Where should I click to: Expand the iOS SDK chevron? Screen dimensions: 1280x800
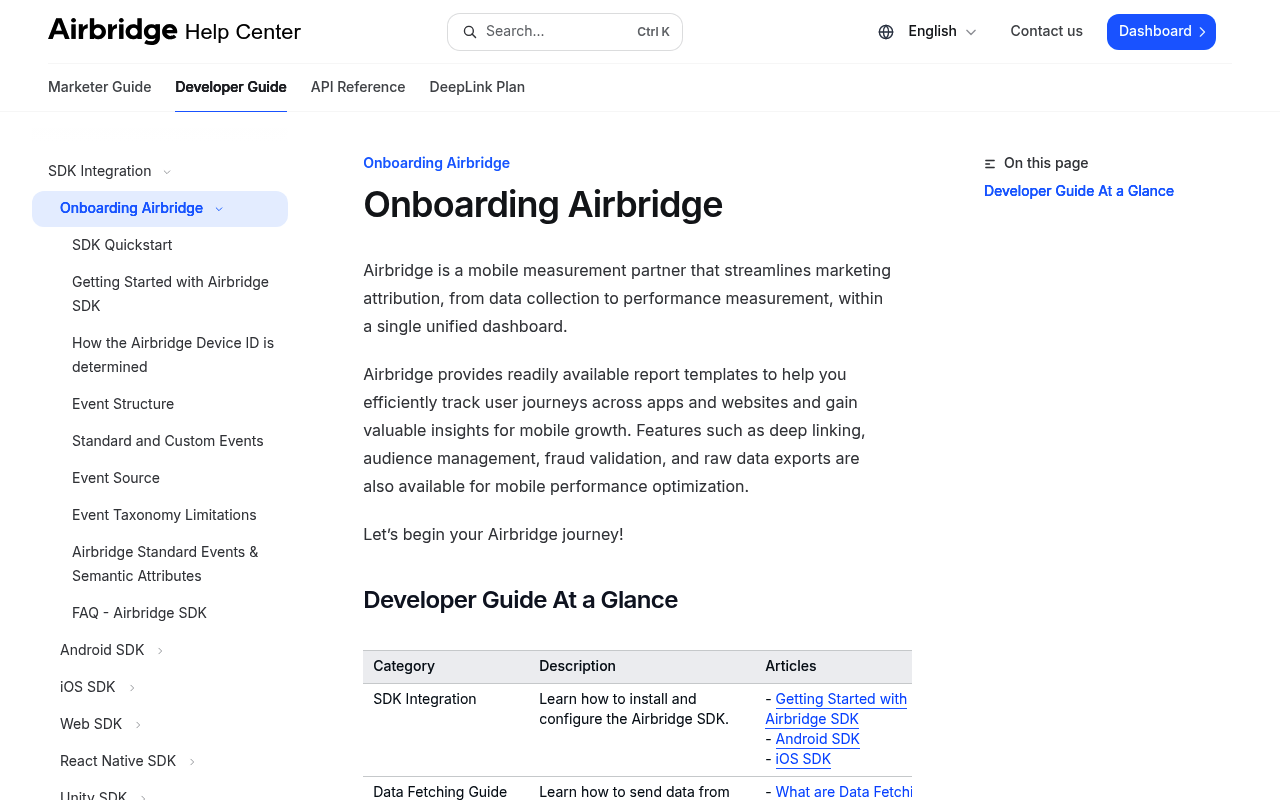[132, 688]
